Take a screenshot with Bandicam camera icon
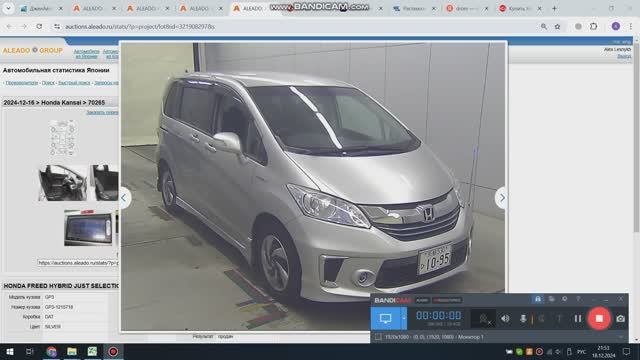The height and width of the screenshot is (360, 640). point(620,318)
